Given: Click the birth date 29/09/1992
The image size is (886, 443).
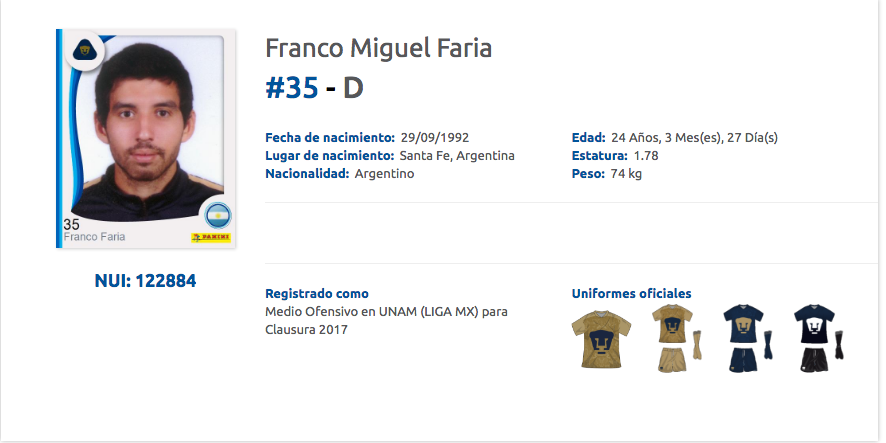Looking at the screenshot, I should click(434, 137).
